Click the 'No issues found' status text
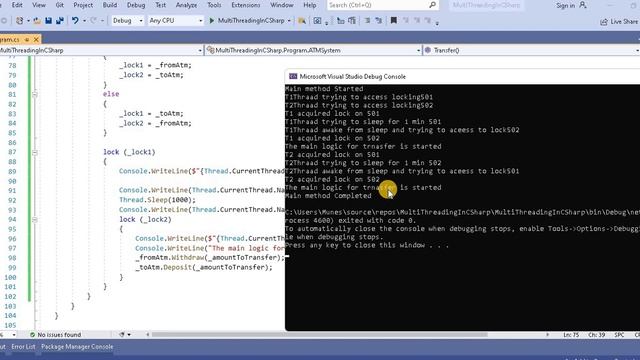This screenshot has height=360, width=640. tap(59, 335)
